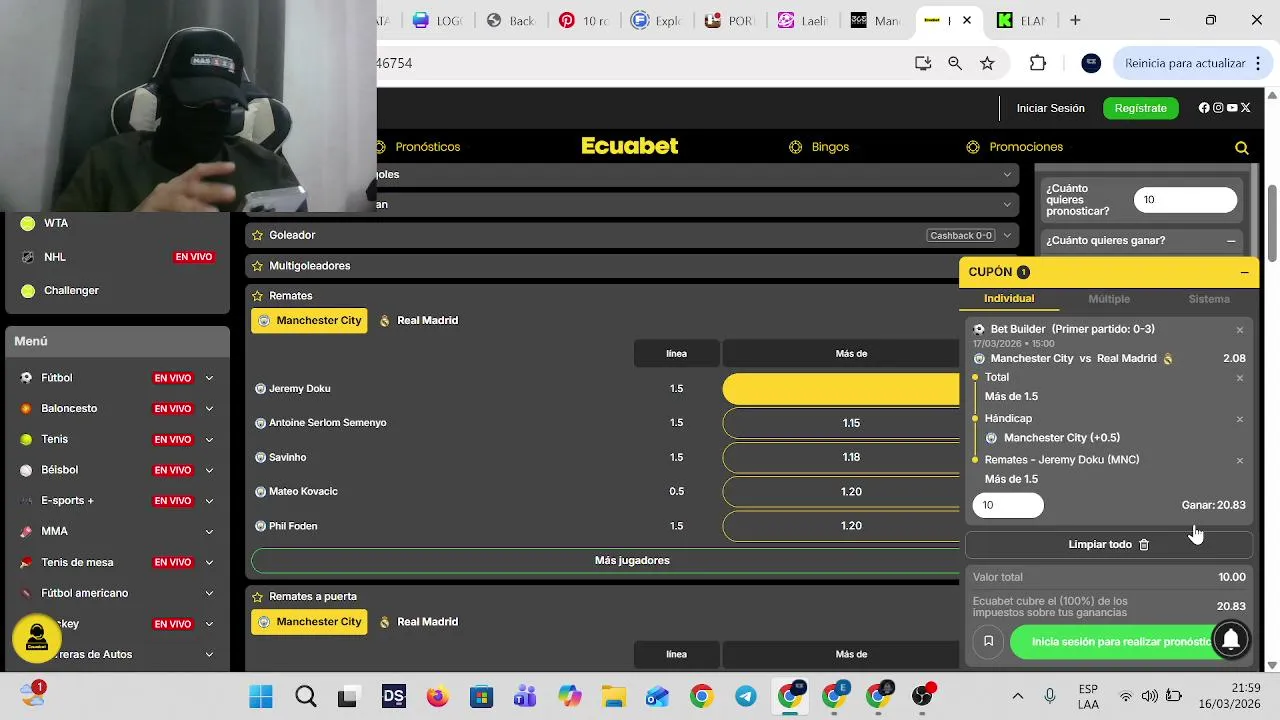
Task: Open the Instagram icon link
Action: [x=1218, y=108]
